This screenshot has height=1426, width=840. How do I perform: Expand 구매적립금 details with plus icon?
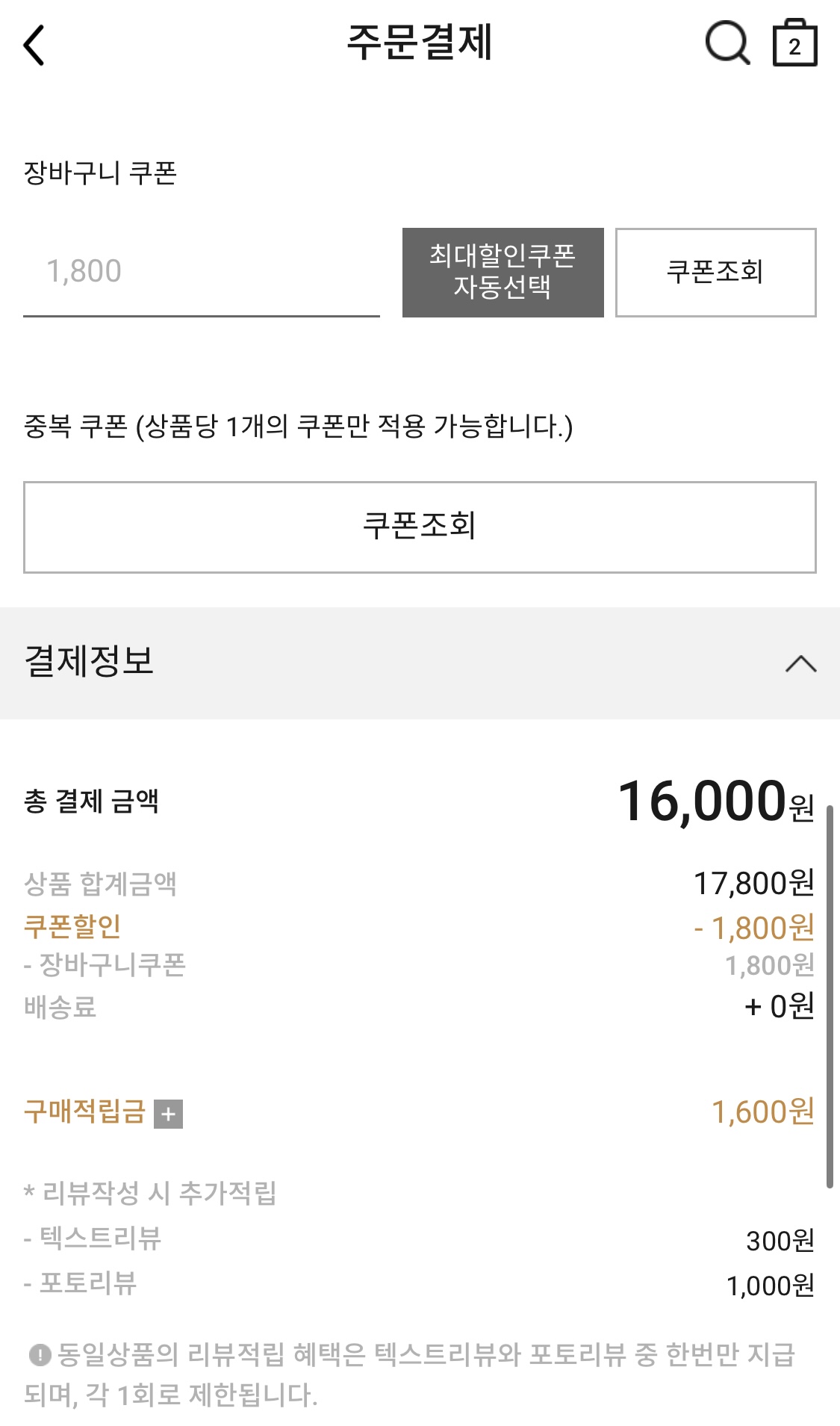coord(168,1114)
